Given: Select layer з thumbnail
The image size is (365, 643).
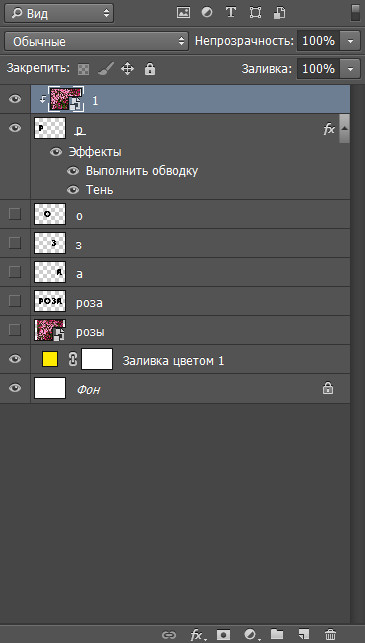Looking at the screenshot, I should tap(50, 243).
